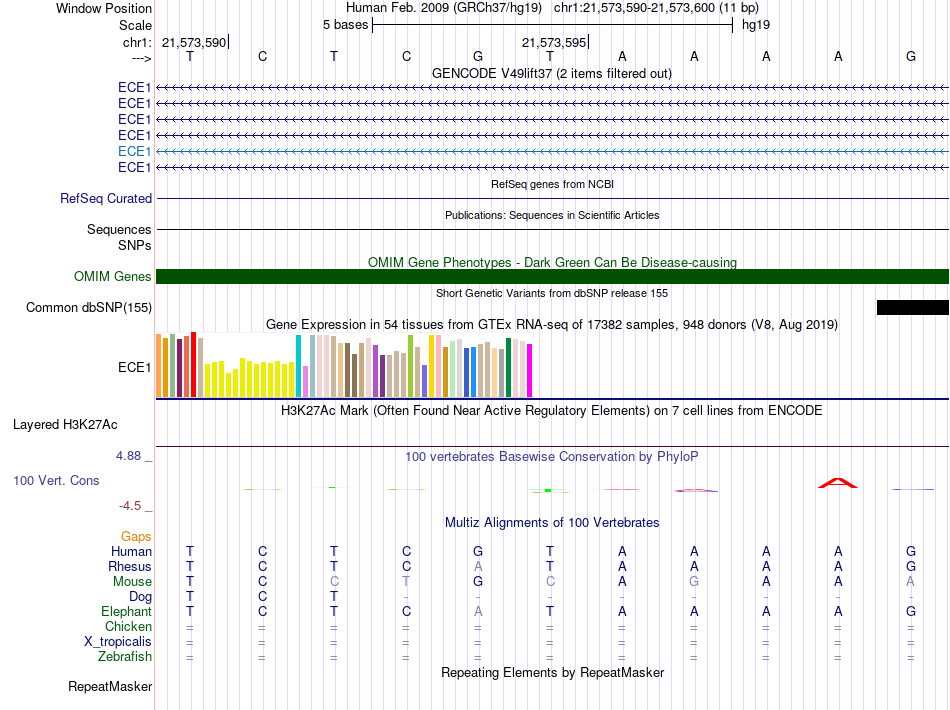Open the RefSeq Curated track label
Image resolution: width=950 pixels, height=710 pixels.
click(x=106, y=198)
